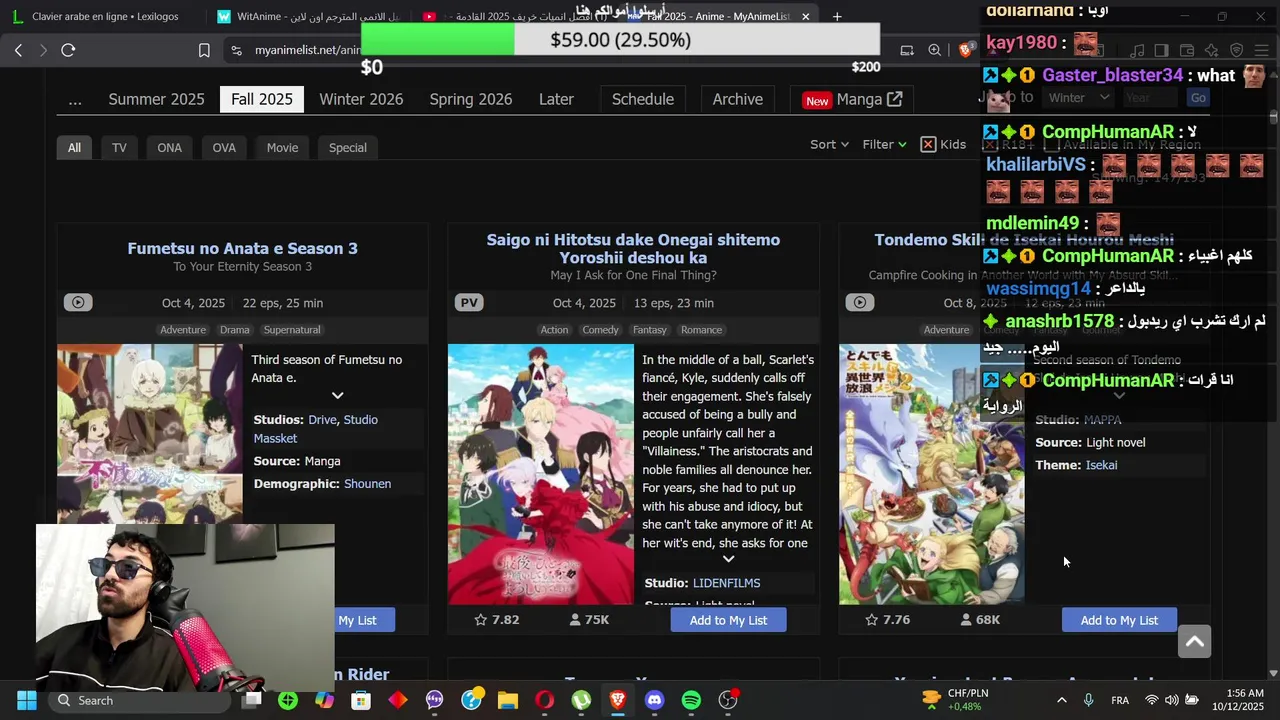Play video icon on Fumetsu no Anata e card
Image resolution: width=1280 pixels, height=720 pixels.
[78, 302]
